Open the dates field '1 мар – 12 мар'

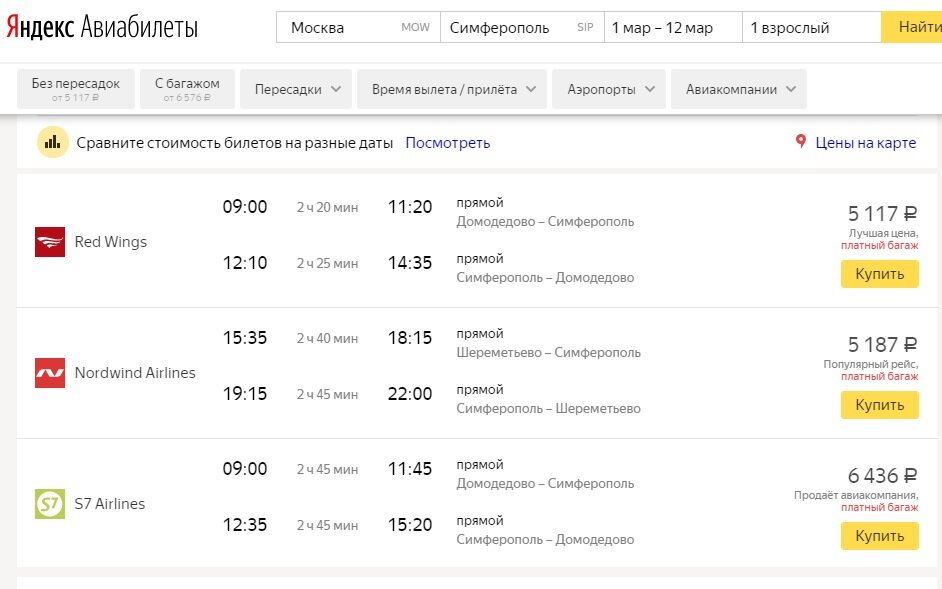coord(673,27)
